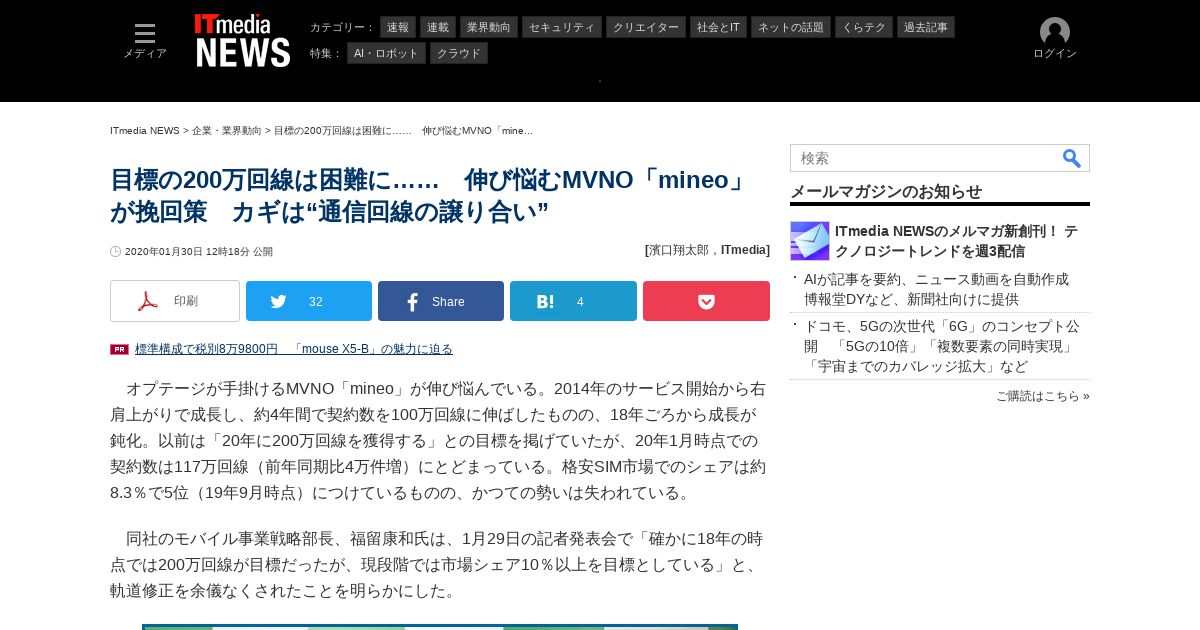Click the ログイン label text
This screenshot has height=630, width=1200.
coord(1055,54)
